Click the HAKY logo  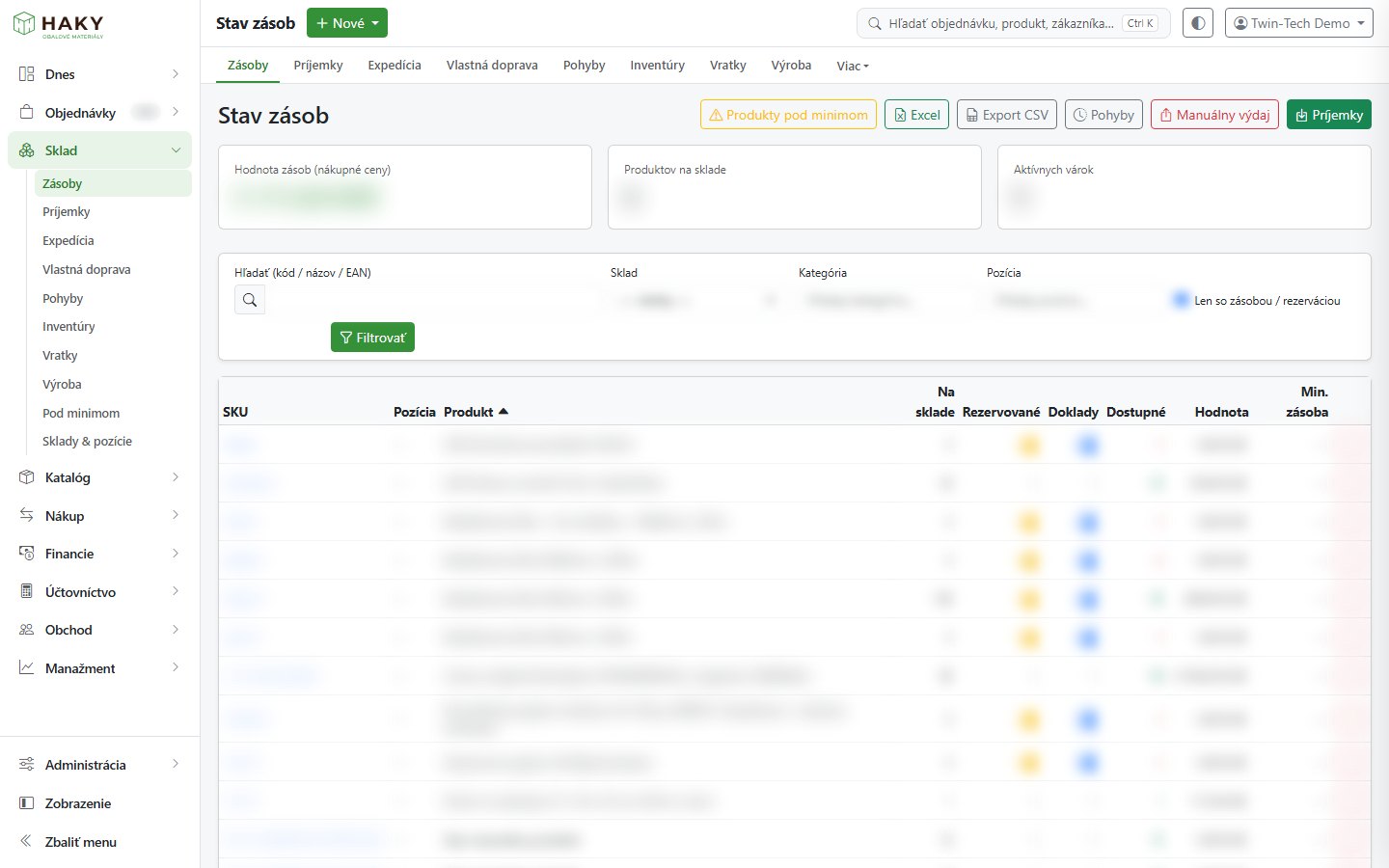[58, 25]
